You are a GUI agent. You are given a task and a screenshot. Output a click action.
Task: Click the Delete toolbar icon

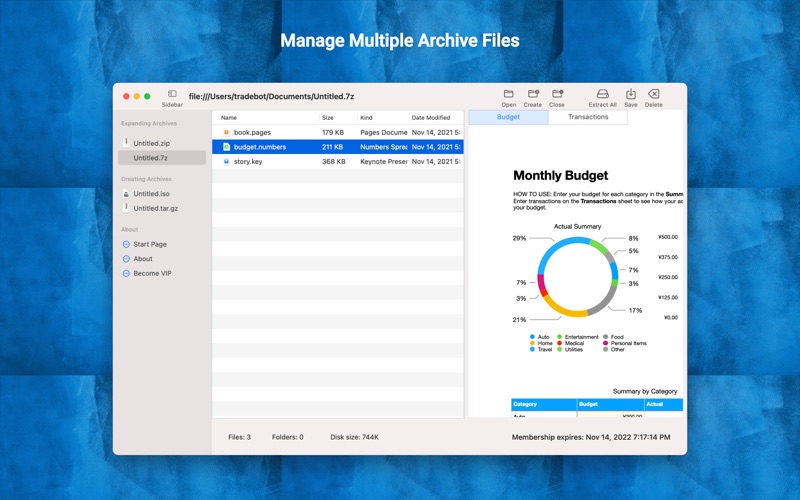(653, 94)
